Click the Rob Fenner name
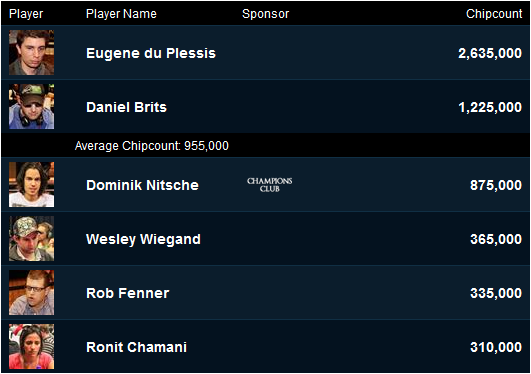531x374 pixels. coord(128,293)
